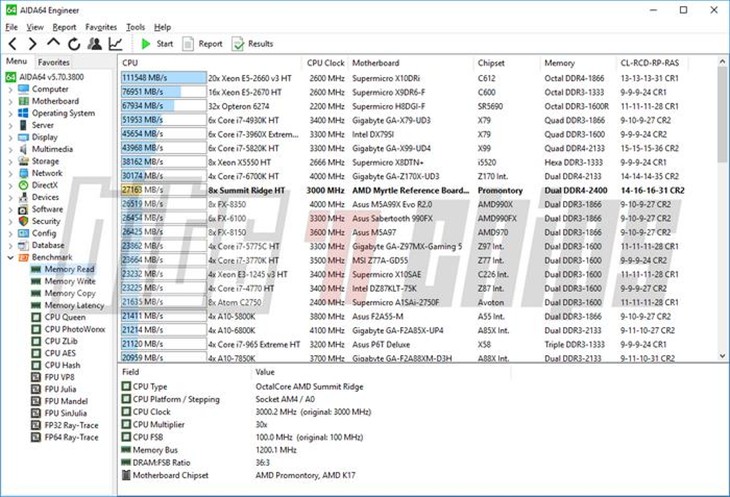Click the 111548 MB/s result bar

163,78
